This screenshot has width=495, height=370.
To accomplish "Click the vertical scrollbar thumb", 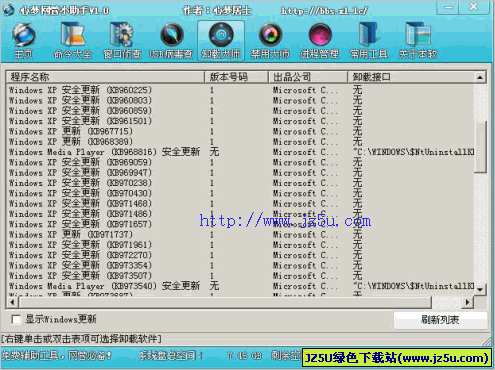I will [x=480, y=147].
